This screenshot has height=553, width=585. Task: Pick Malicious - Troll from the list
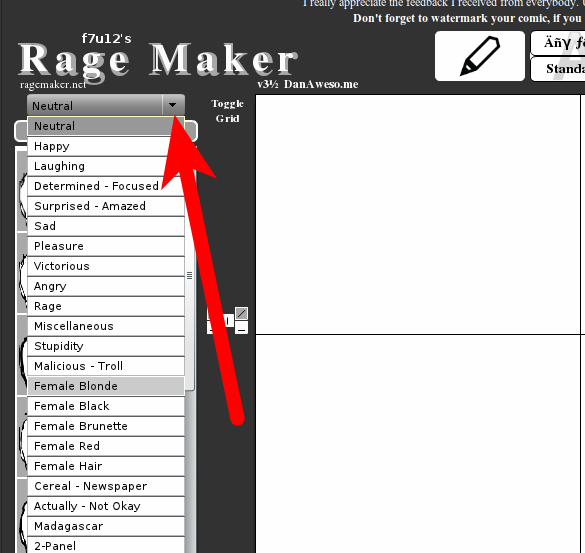coord(106,366)
